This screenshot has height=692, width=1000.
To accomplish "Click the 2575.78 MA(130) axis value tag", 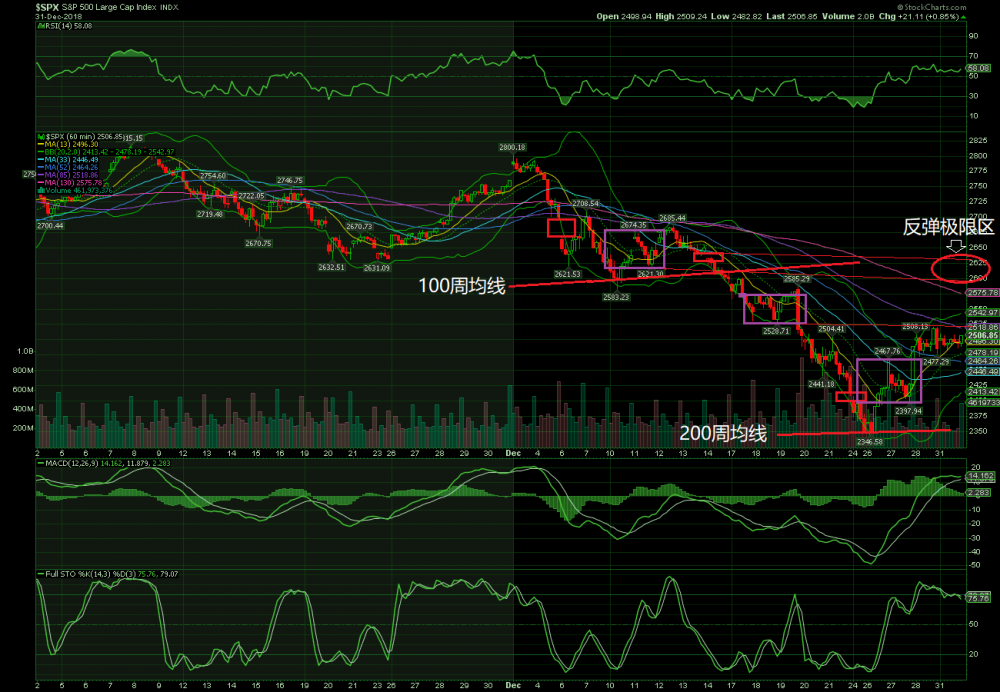I will coord(982,292).
